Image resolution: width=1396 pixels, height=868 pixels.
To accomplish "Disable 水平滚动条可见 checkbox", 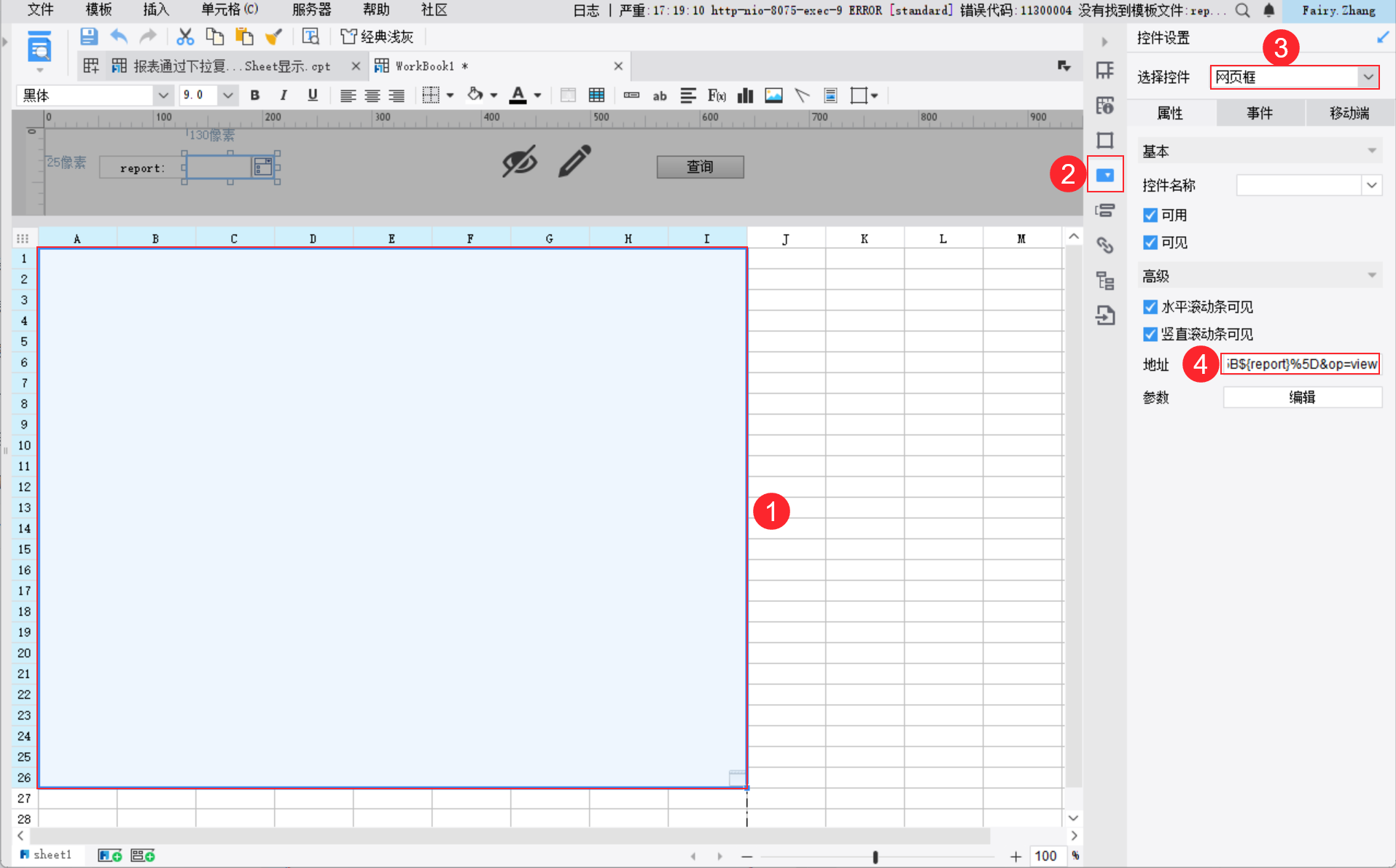I will [x=1150, y=307].
